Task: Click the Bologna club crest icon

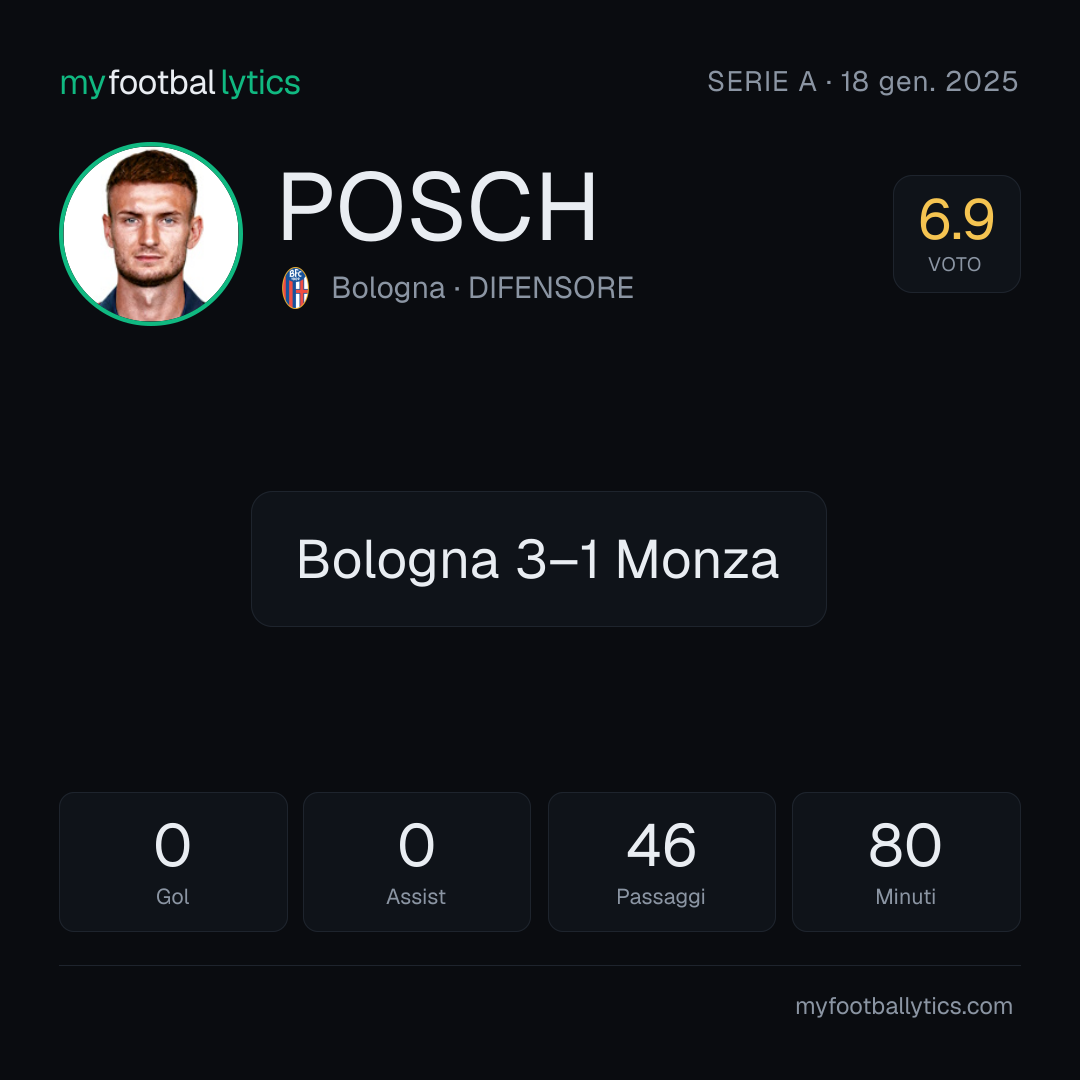Action: pos(295,288)
